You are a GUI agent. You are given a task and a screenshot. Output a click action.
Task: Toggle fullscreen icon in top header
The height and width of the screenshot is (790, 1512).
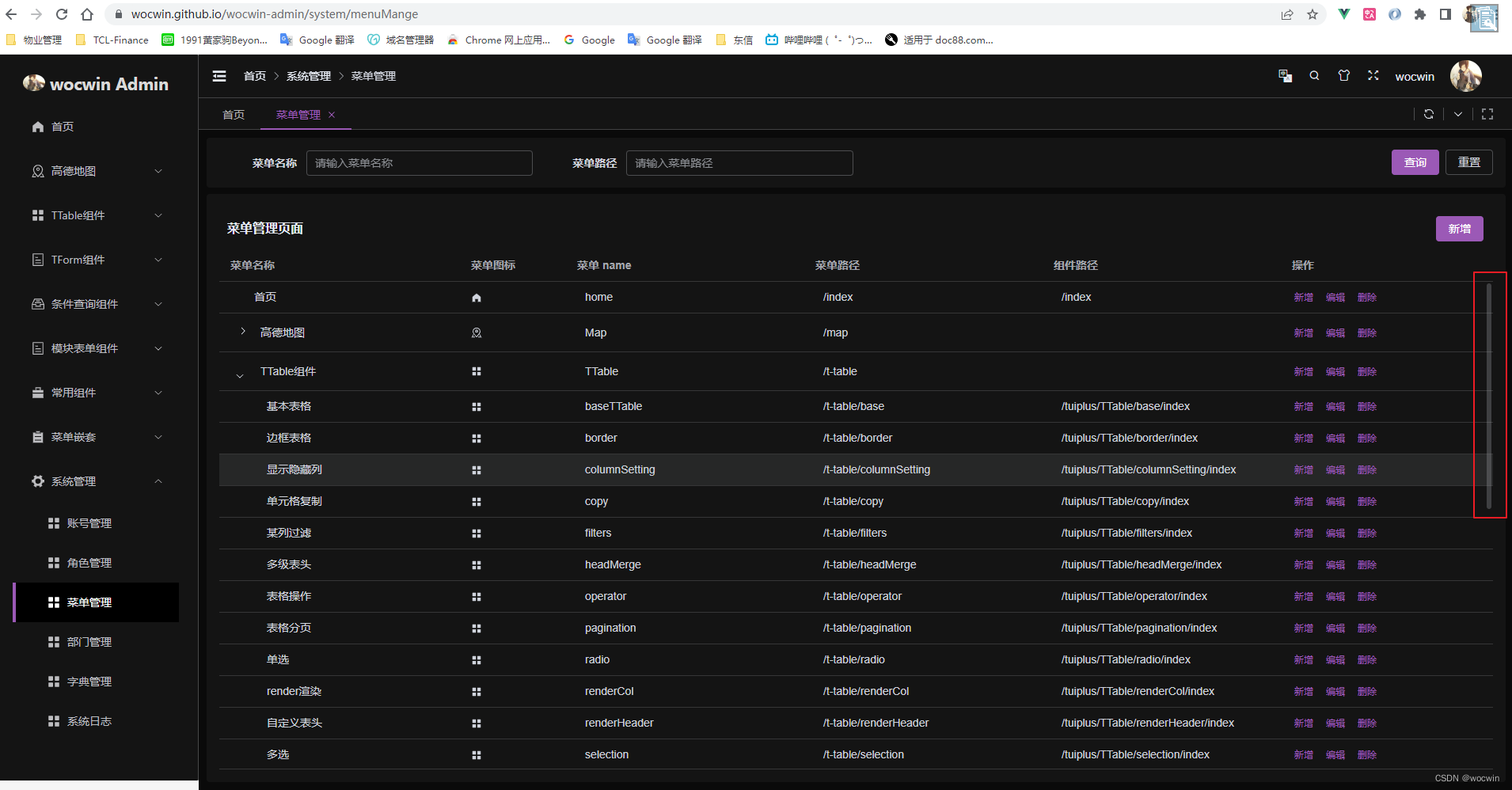[x=1373, y=76]
